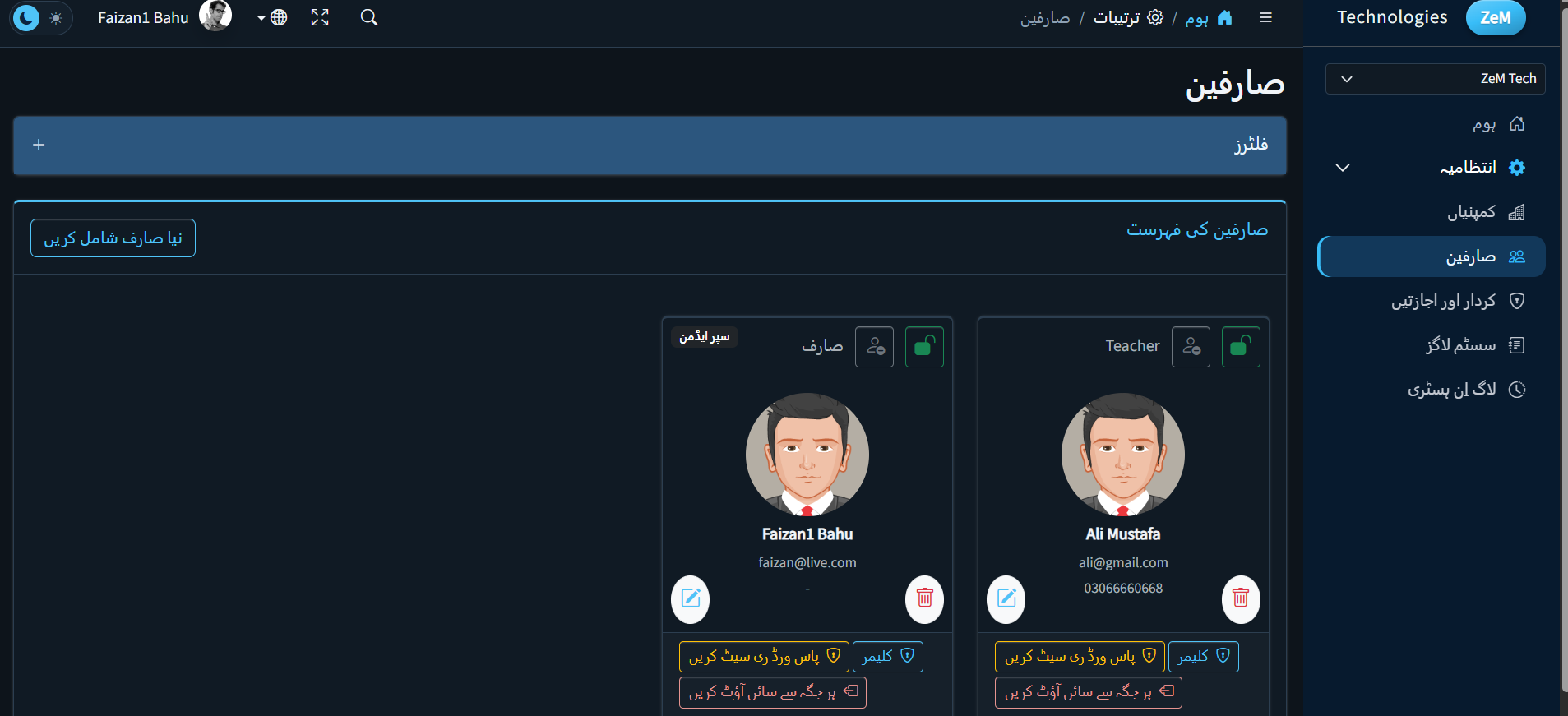Open Faizan1 Bahu profile avatar in header
The width and height of the screenshot is (1568, 716).
tap(215, 16)
